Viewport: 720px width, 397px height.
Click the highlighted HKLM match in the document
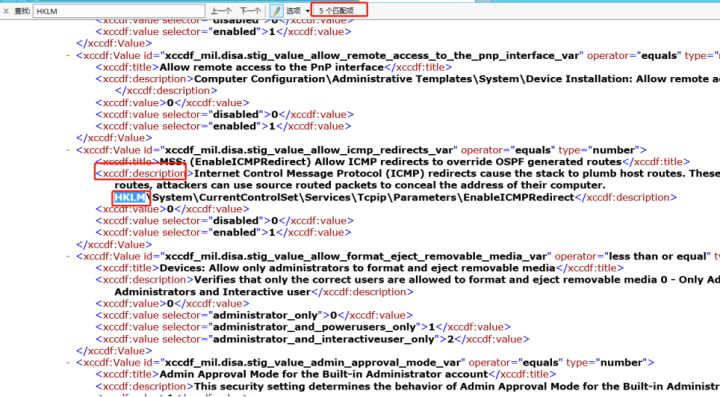(130, 197)
